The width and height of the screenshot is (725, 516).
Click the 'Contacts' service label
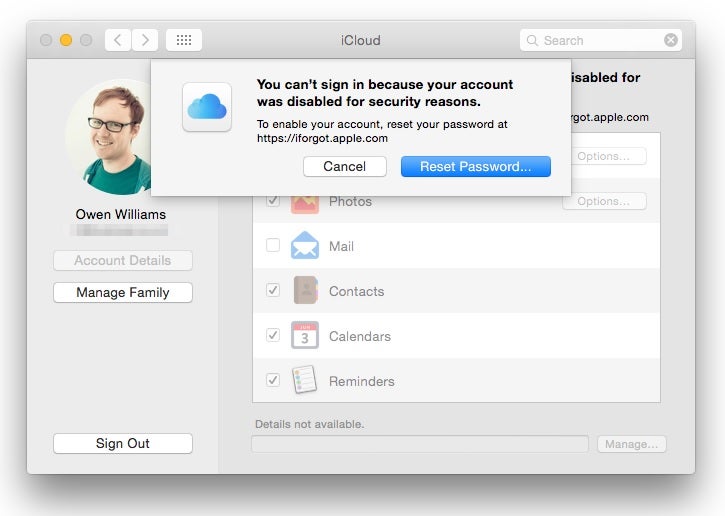(356, 291)
